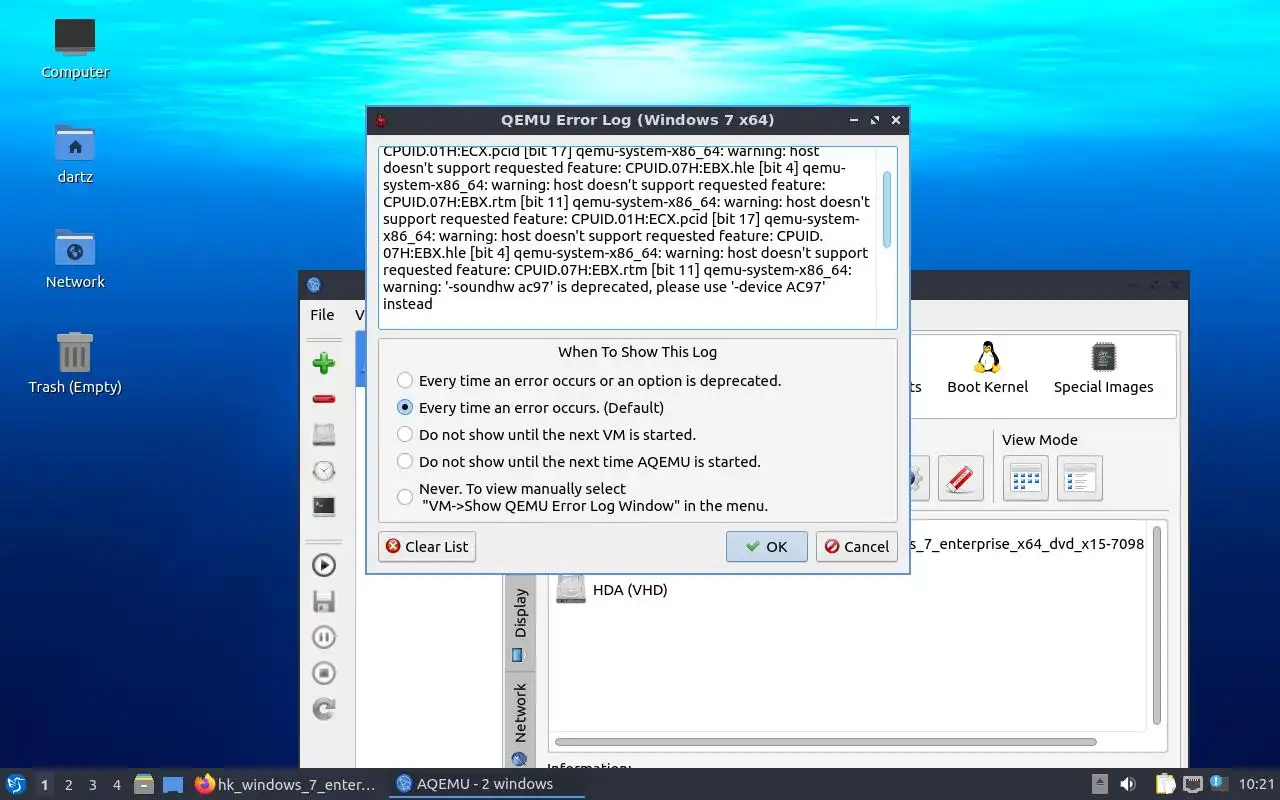
Task: Switch to list view mode
Action: (x=1079, y=478)
